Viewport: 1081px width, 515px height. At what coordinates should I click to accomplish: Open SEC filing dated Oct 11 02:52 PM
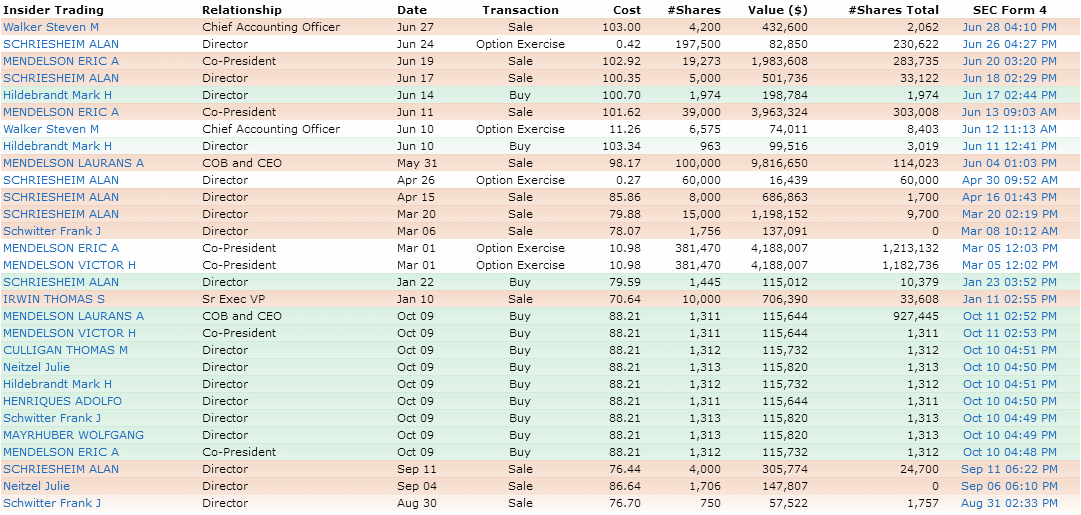coord(1009,316)
